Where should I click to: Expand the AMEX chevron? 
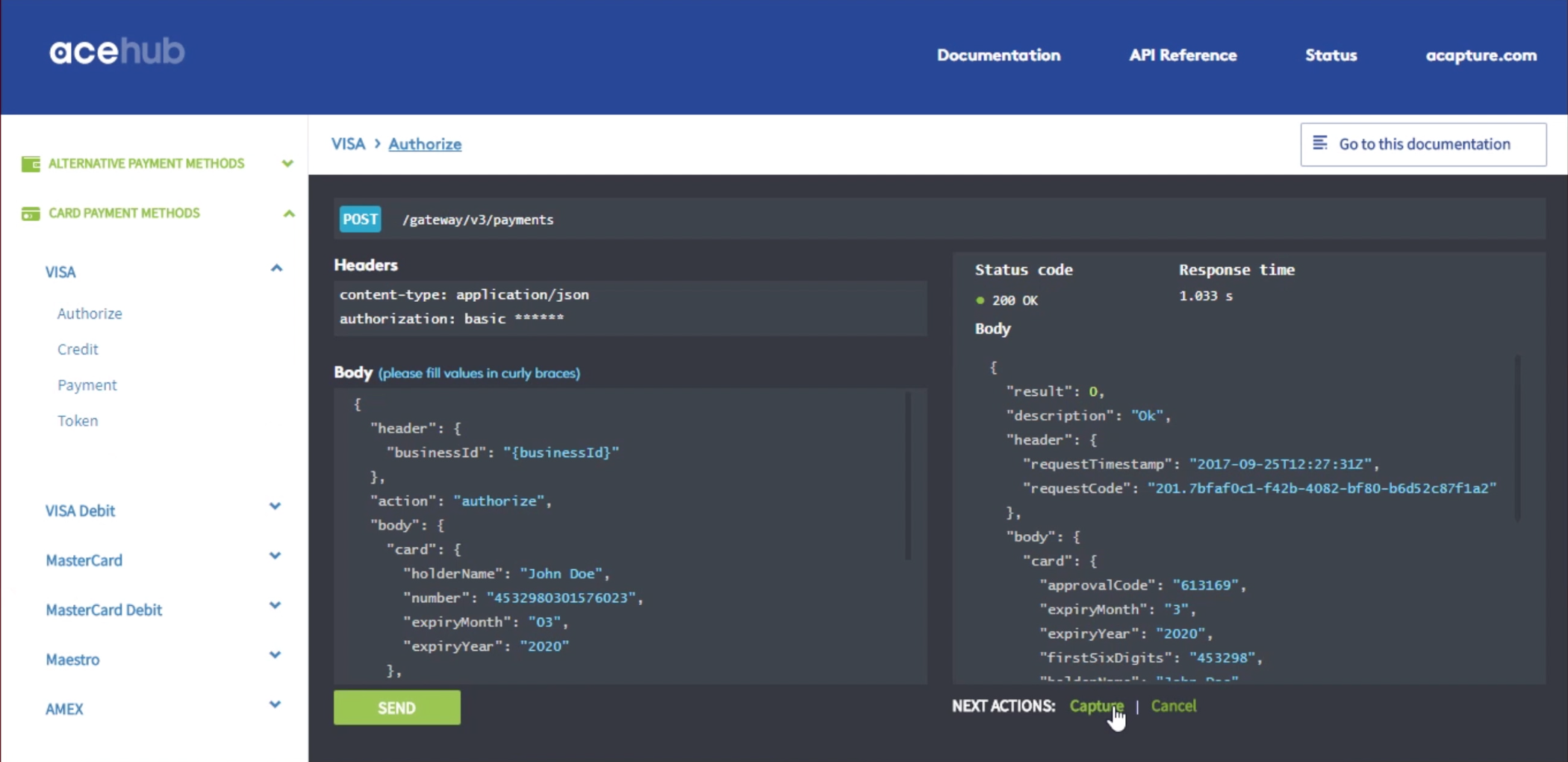click(275, 704)
